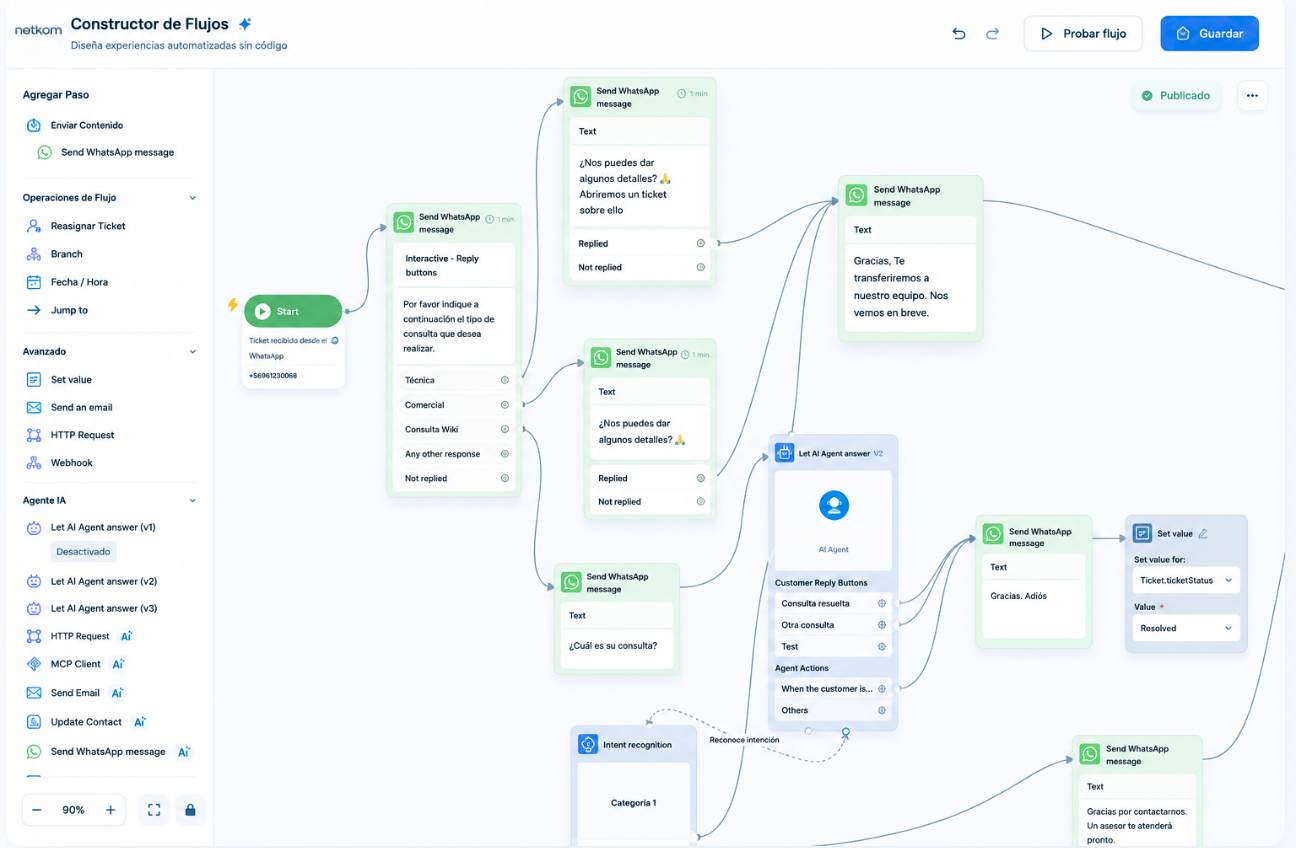Click the Send an email envelope icon

pyautogui.click(x=34, y=407)
